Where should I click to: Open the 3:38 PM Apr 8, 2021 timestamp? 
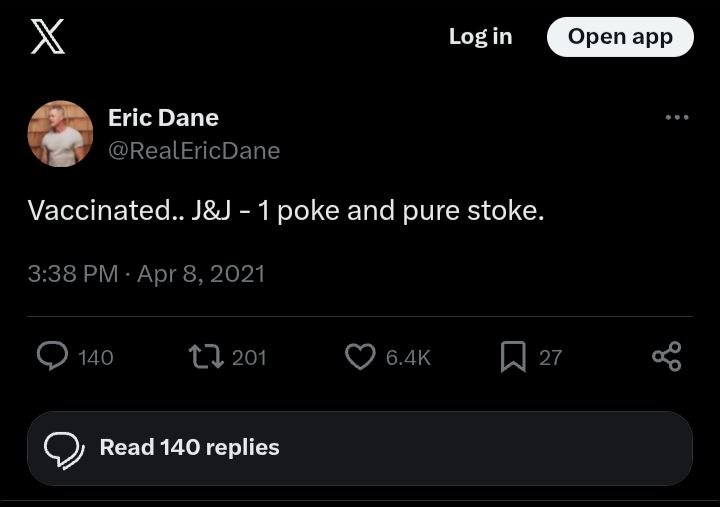click(146, 273)
